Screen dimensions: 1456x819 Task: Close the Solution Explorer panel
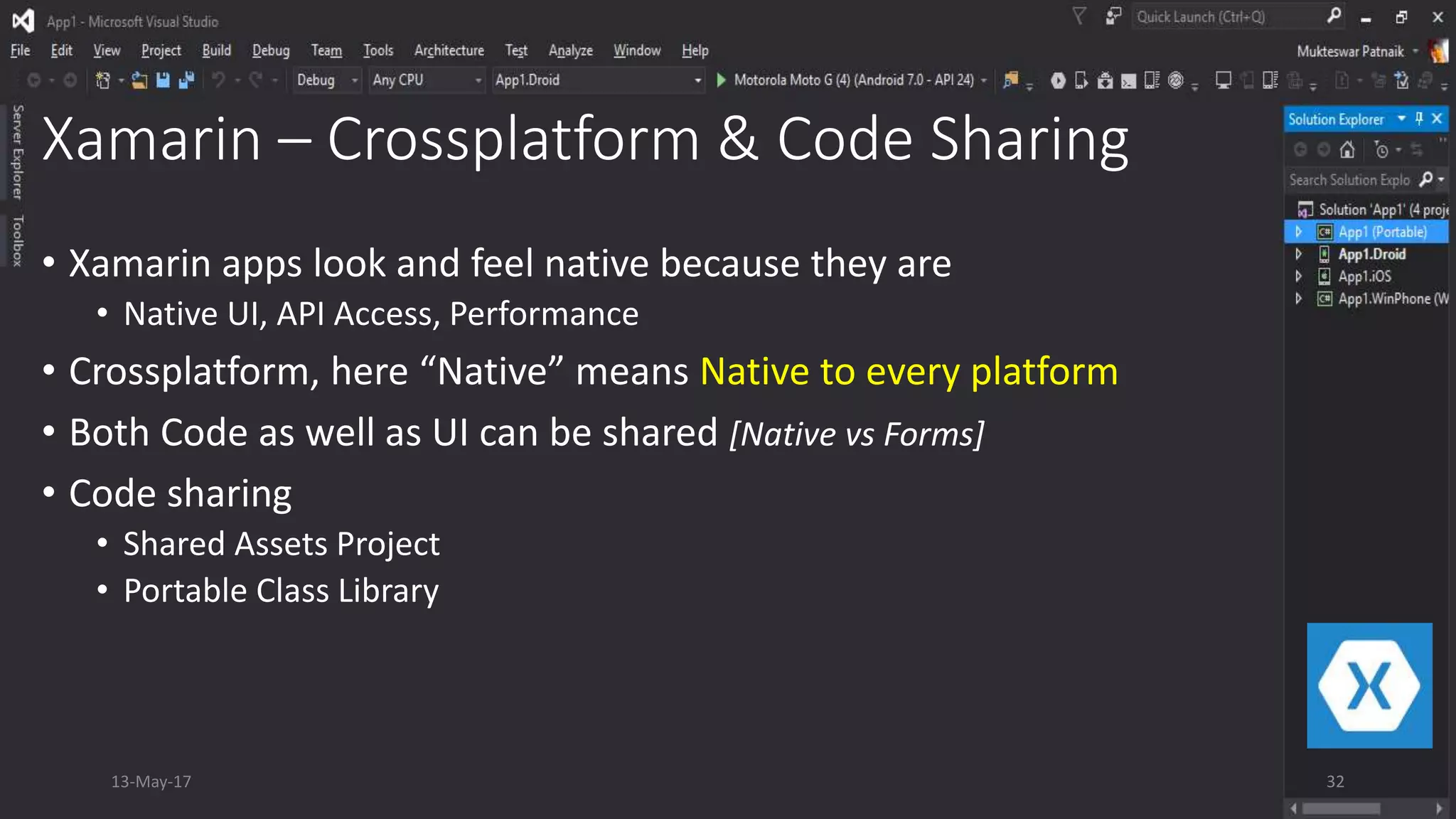pyautogui.click(x=1437, y=119)
